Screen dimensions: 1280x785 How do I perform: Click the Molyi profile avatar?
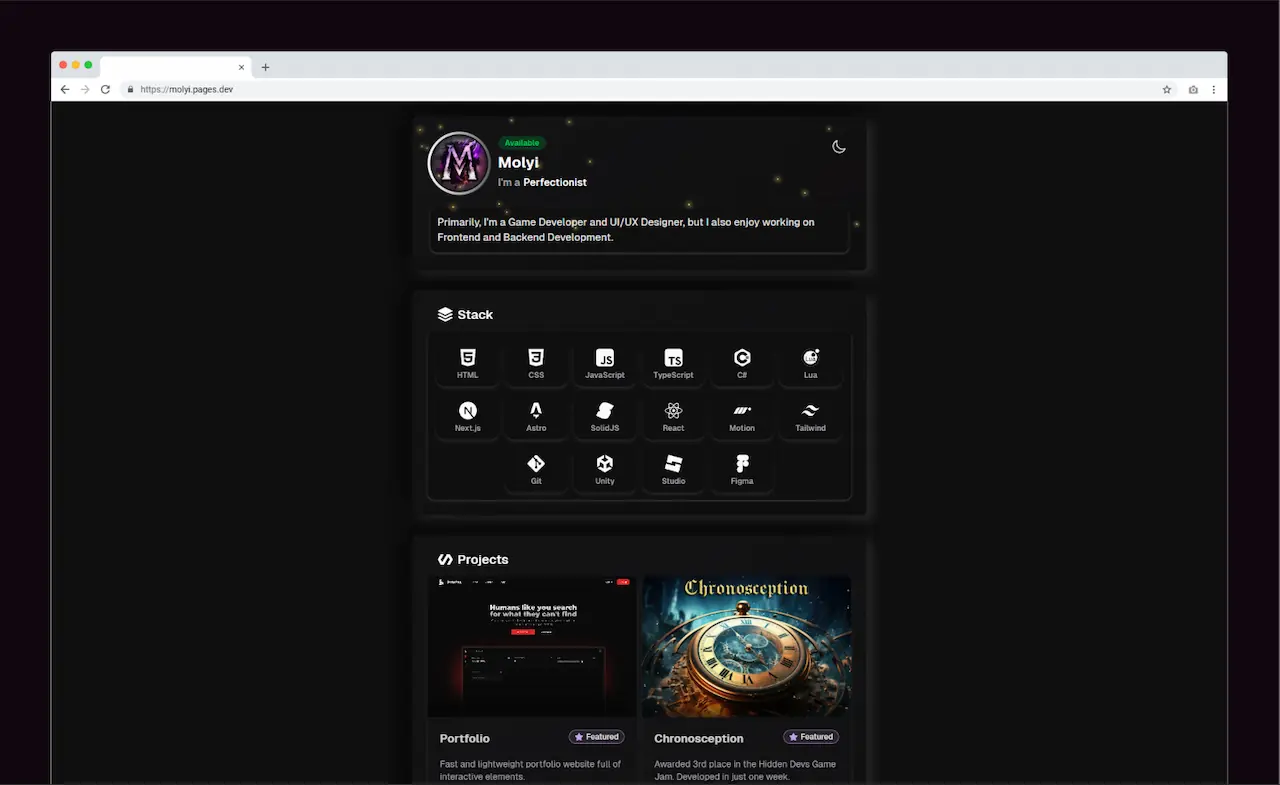pos(458,163)
